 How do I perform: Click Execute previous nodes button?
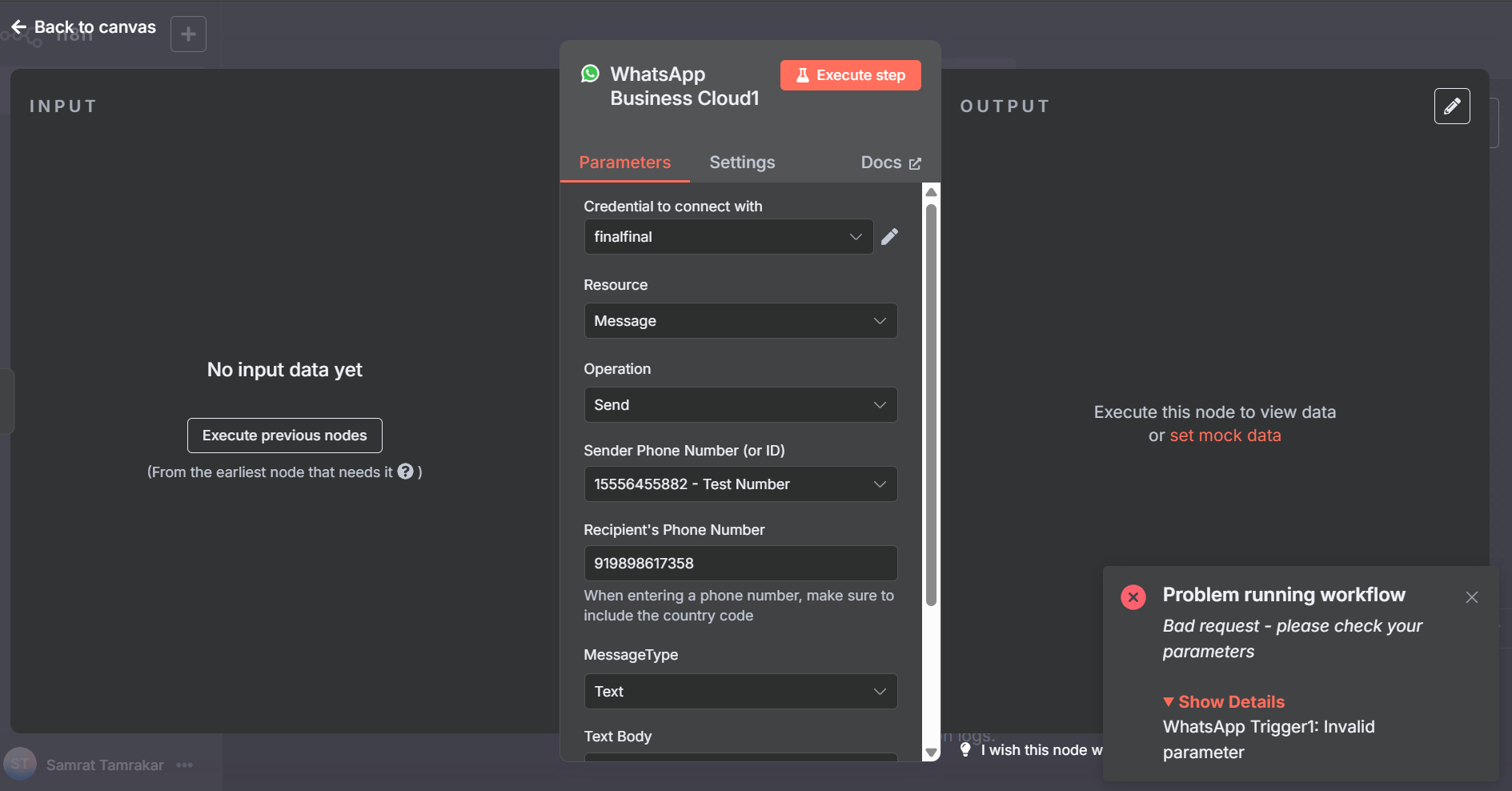point(284,436)
